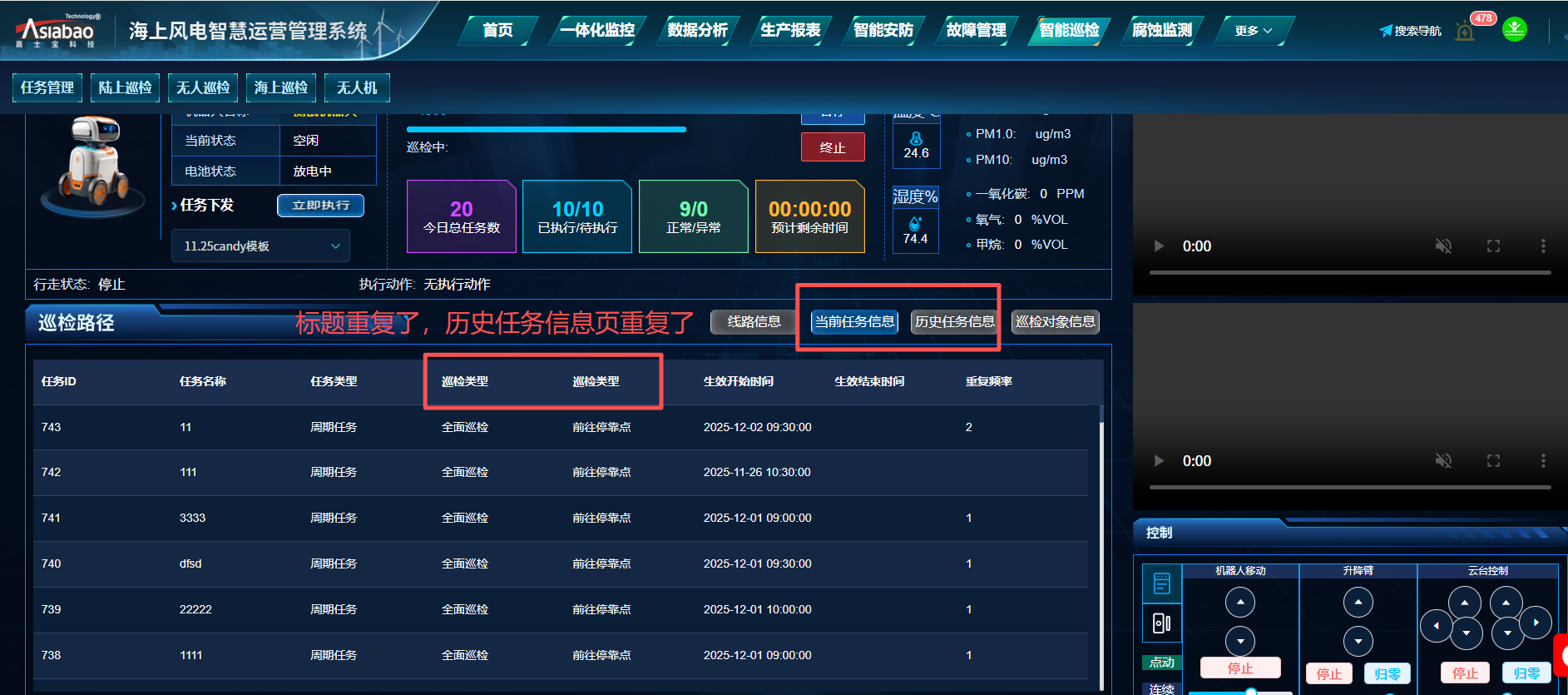Switch to the 历史任务信息 tab
The height and width of the screenshot is (695, 1568).
coord(954,322)
